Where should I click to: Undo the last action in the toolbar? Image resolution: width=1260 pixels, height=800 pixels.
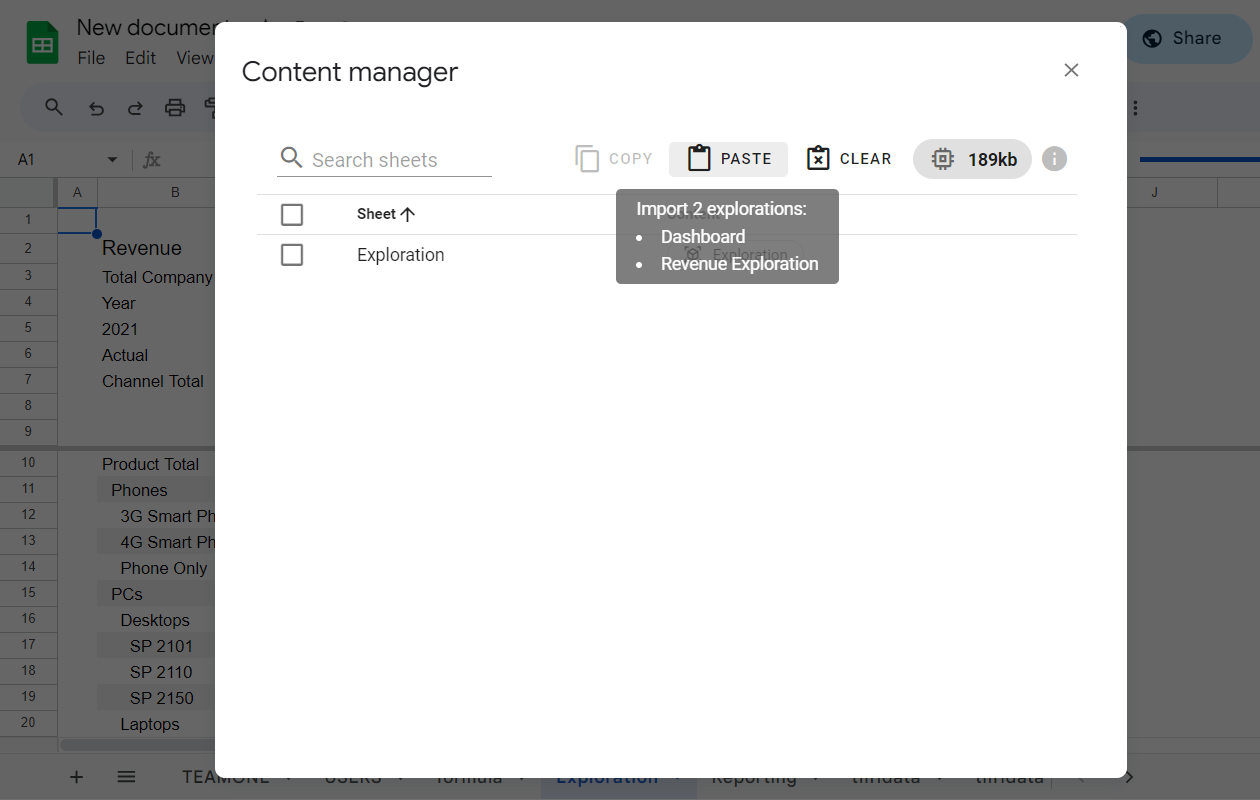[x=96, y=108]
